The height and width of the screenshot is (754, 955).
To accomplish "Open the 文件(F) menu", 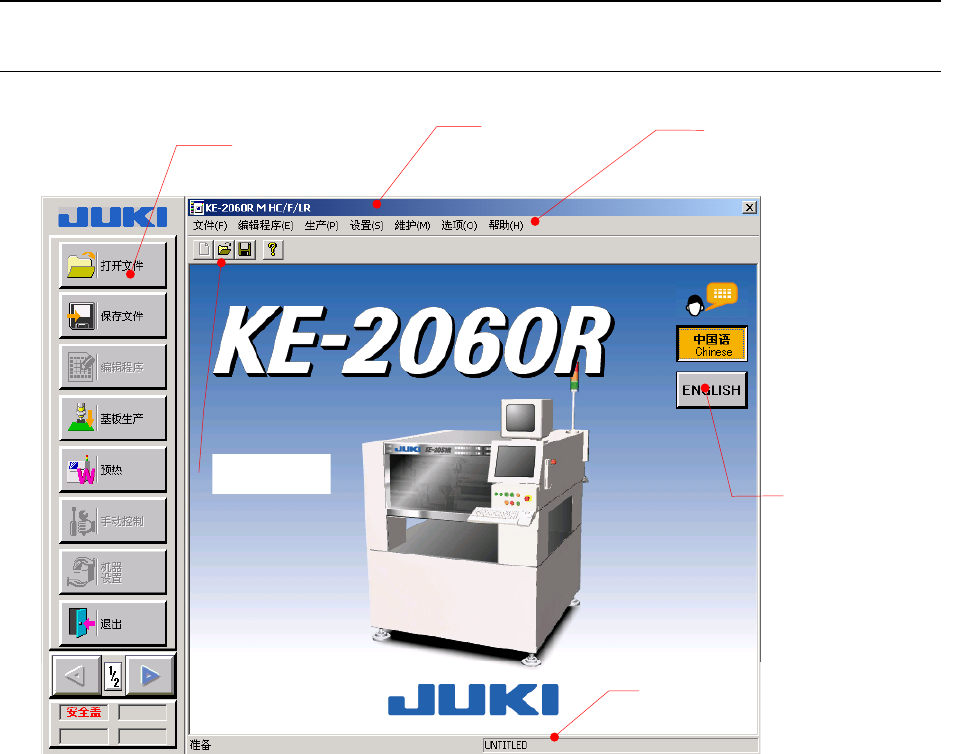I will click(210, 225).
